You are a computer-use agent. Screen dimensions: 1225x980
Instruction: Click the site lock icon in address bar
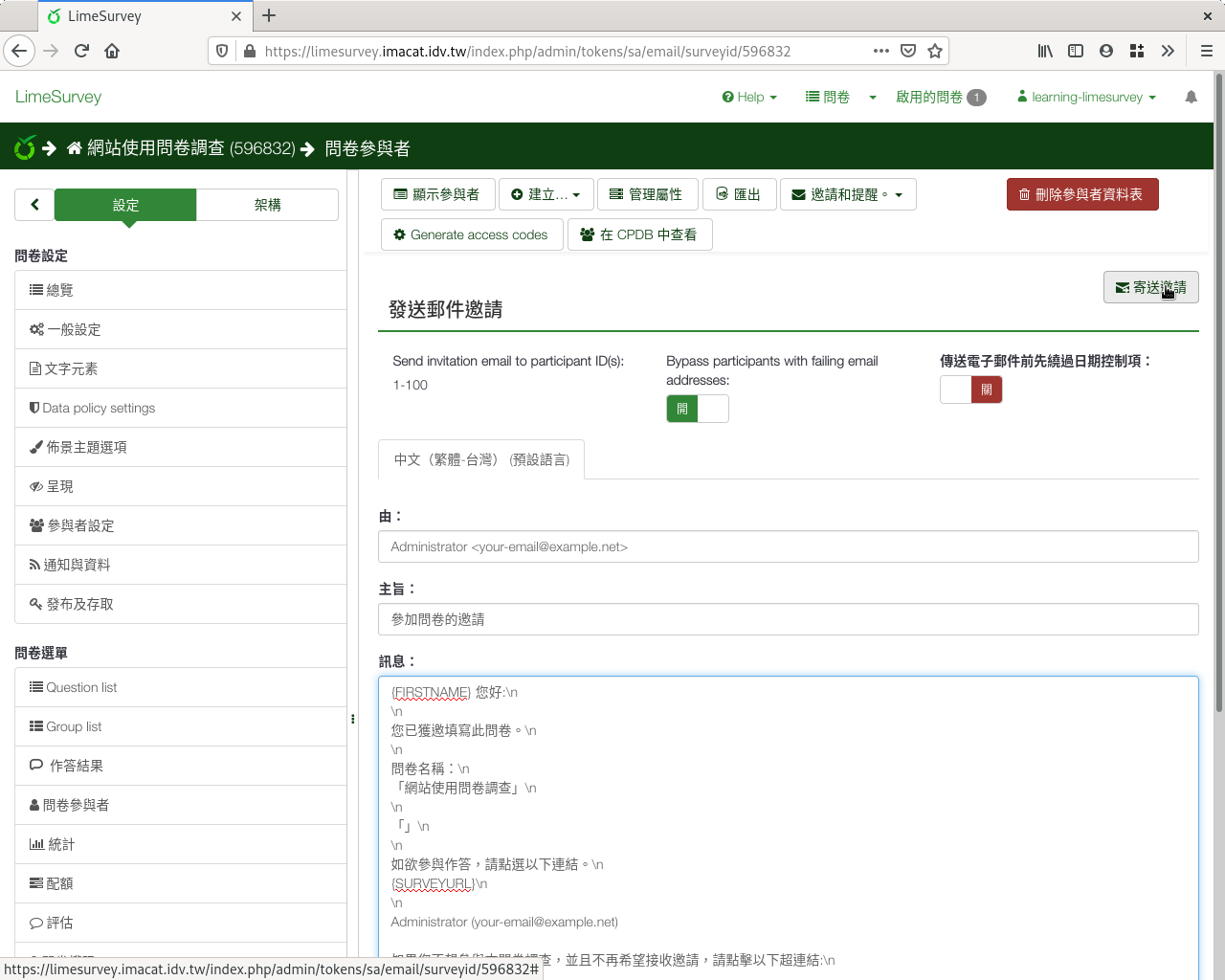(x=250, y=51)
